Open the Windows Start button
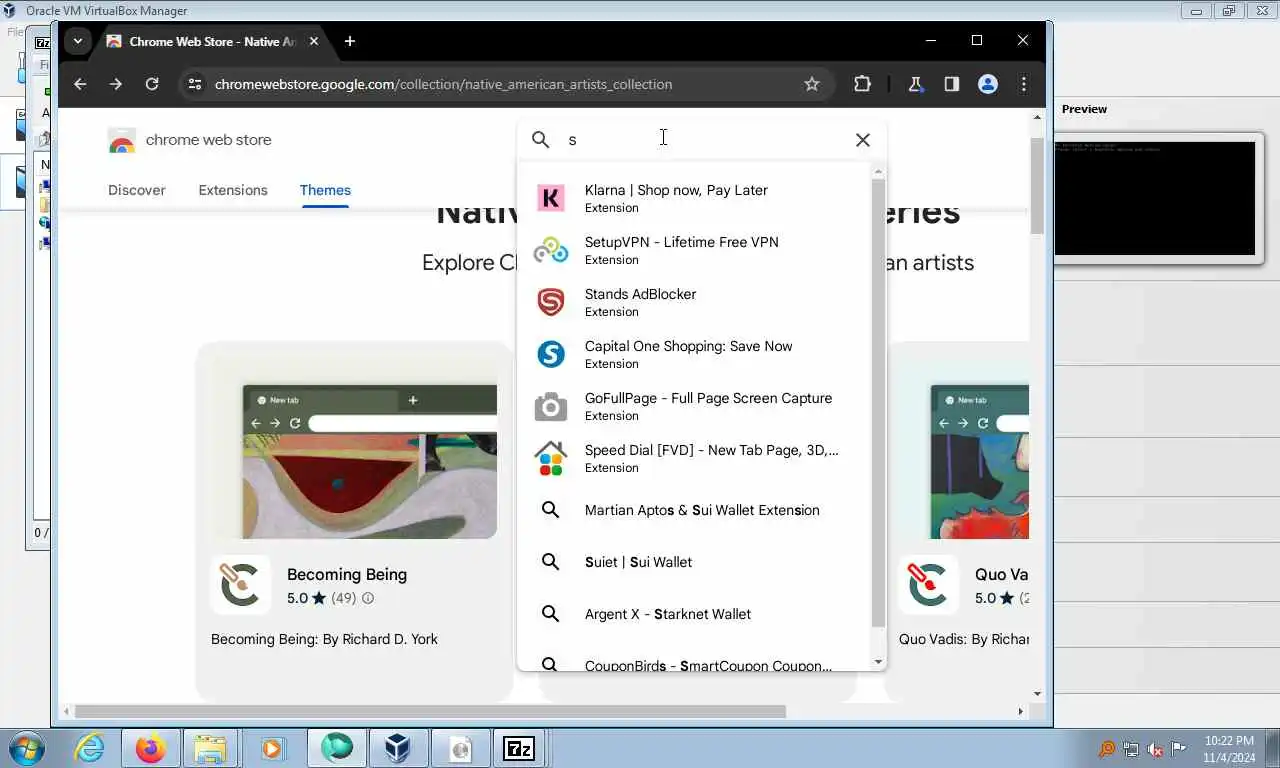 (x=26, y=748)
